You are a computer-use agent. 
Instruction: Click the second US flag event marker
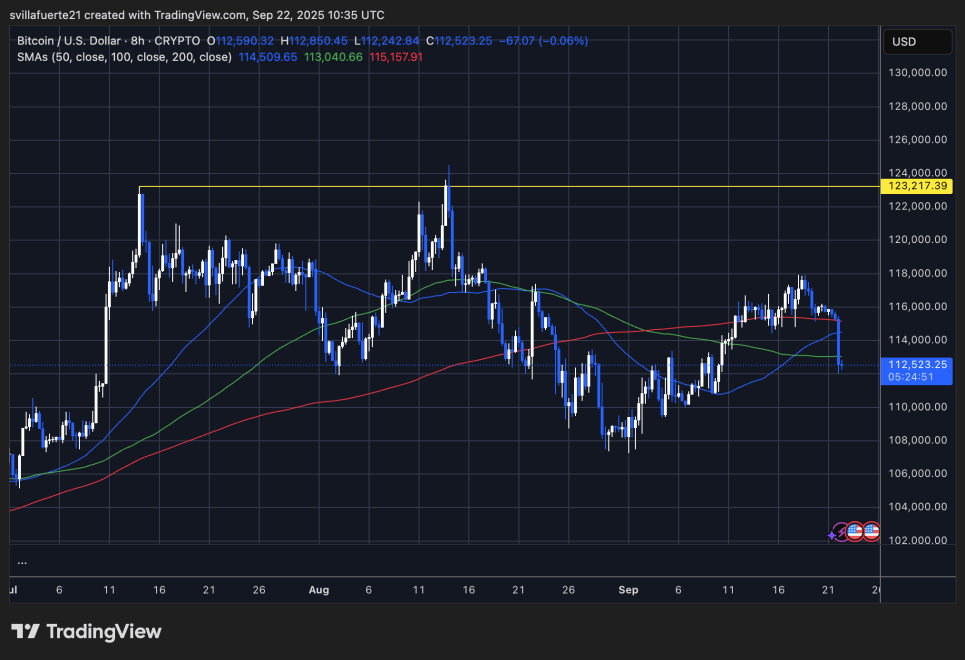872,531
